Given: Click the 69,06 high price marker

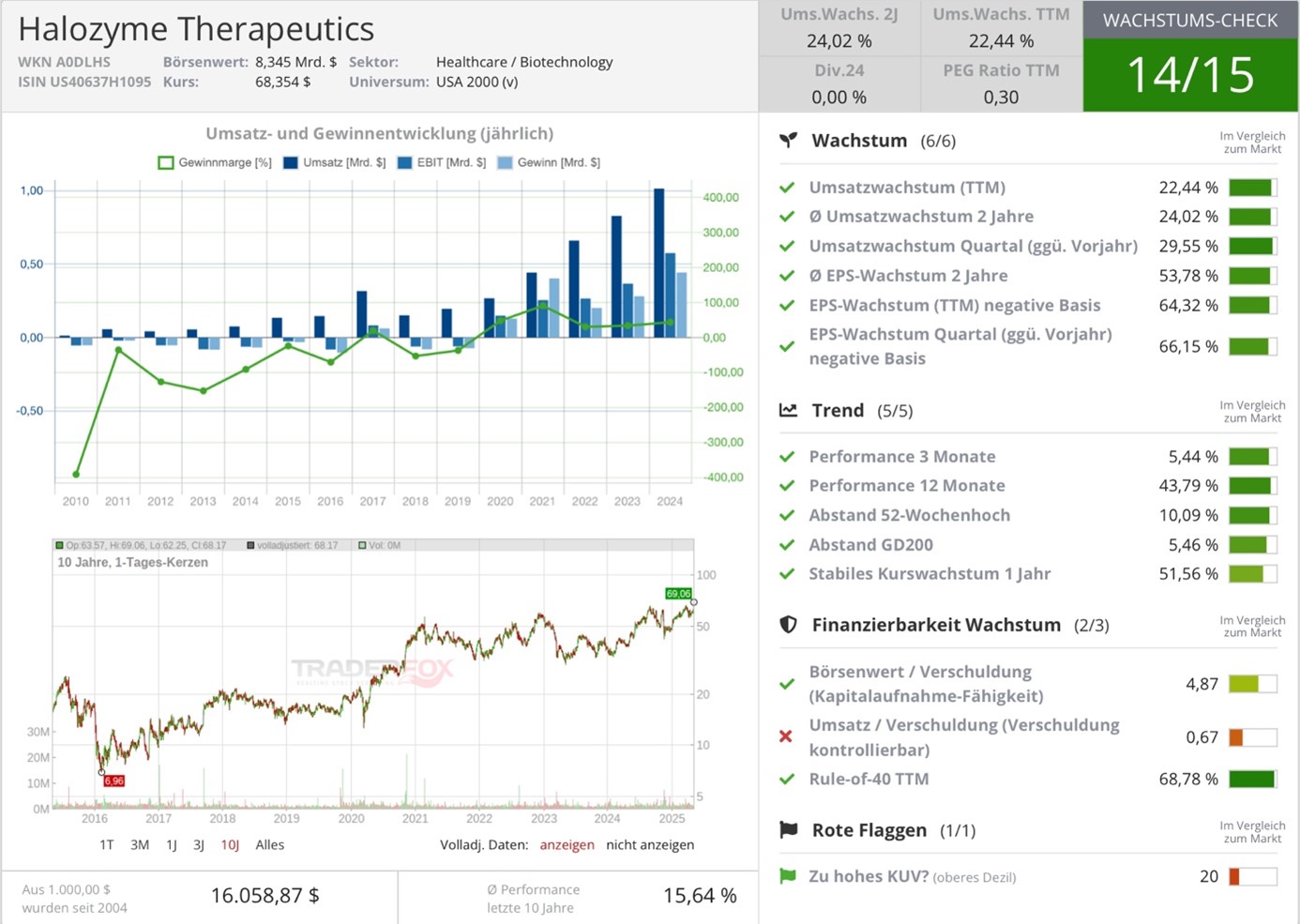Looking at the screenshot, I should [x=678, y=593].
